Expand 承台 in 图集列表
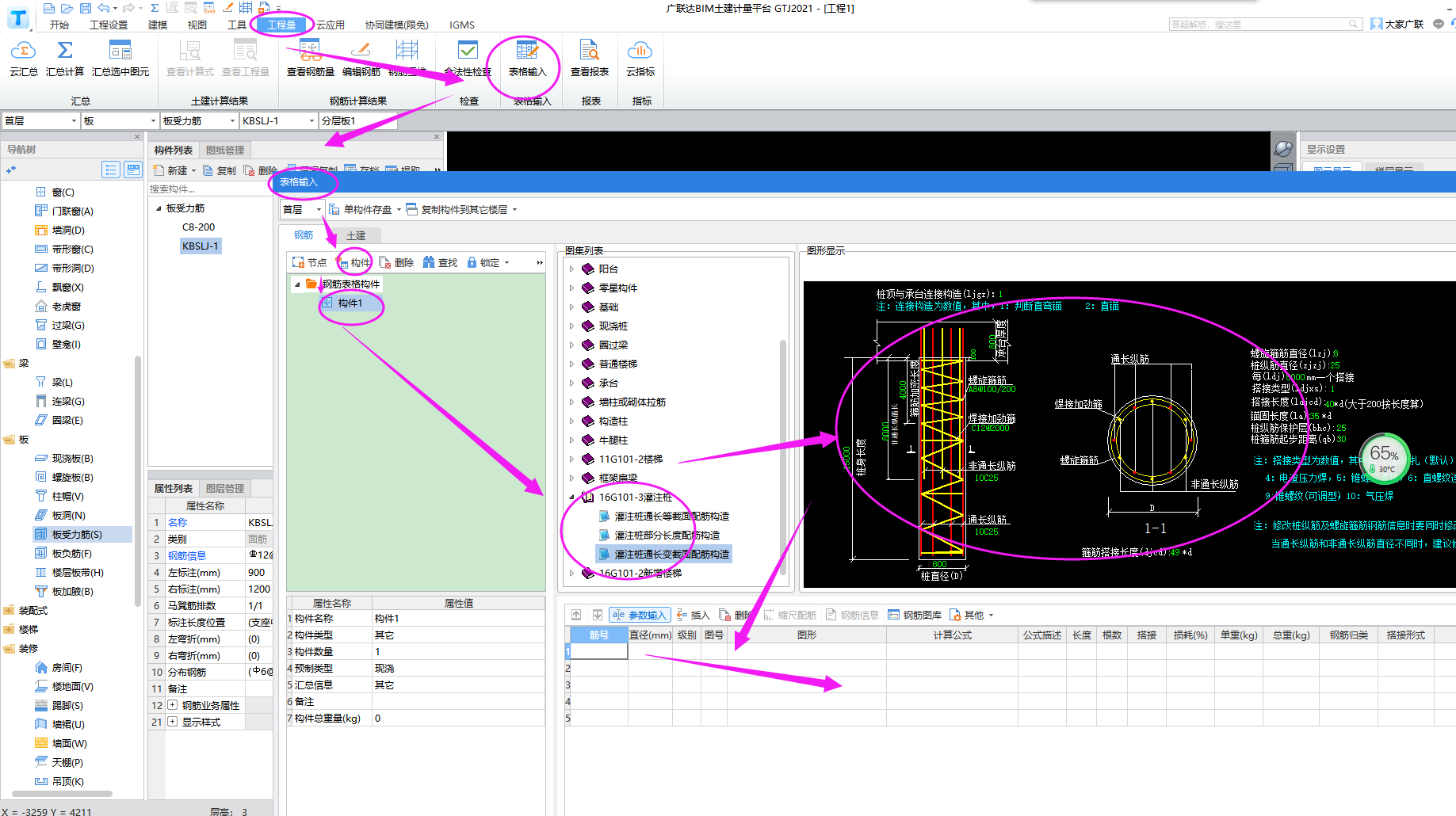Image resolution: width=1456 pixels, height=816 pixels. pos(571,383)
